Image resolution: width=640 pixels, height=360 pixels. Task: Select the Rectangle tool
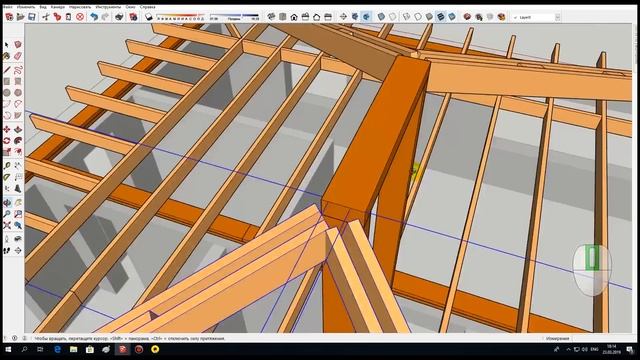click(x=7, y=82)
